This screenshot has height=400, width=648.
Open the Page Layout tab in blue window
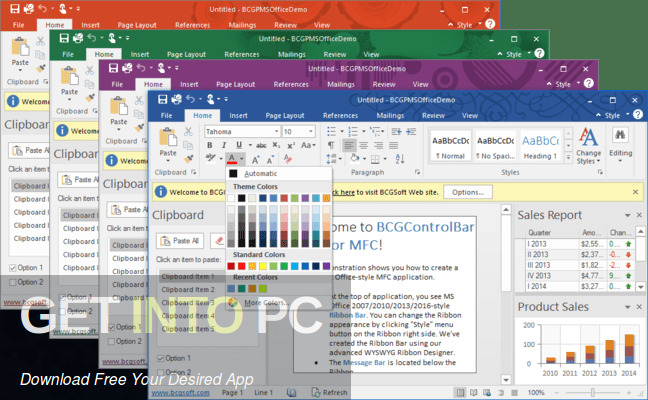click(285, 116)
